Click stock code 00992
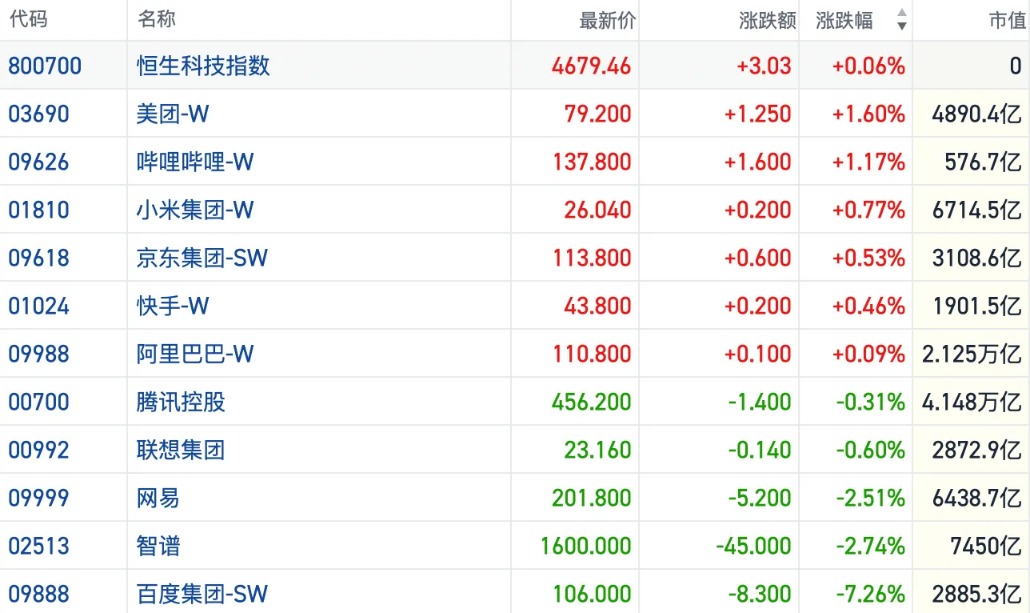 pos(39,449)
